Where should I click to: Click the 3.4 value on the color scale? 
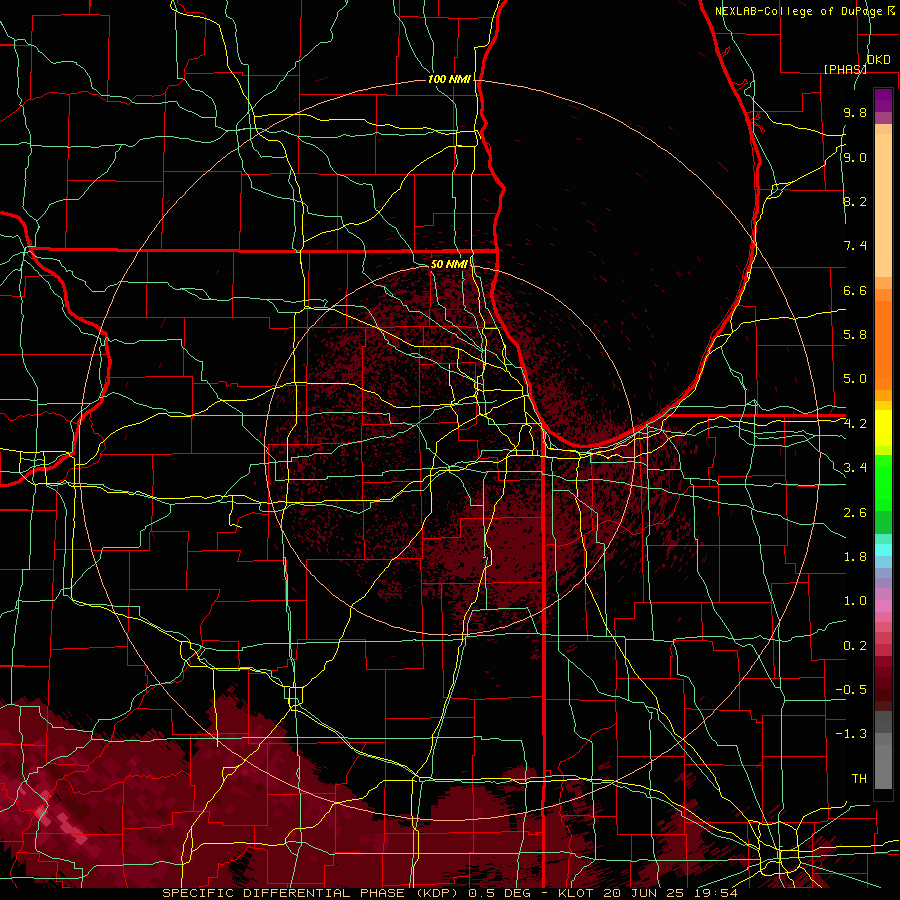pos(855,468)
